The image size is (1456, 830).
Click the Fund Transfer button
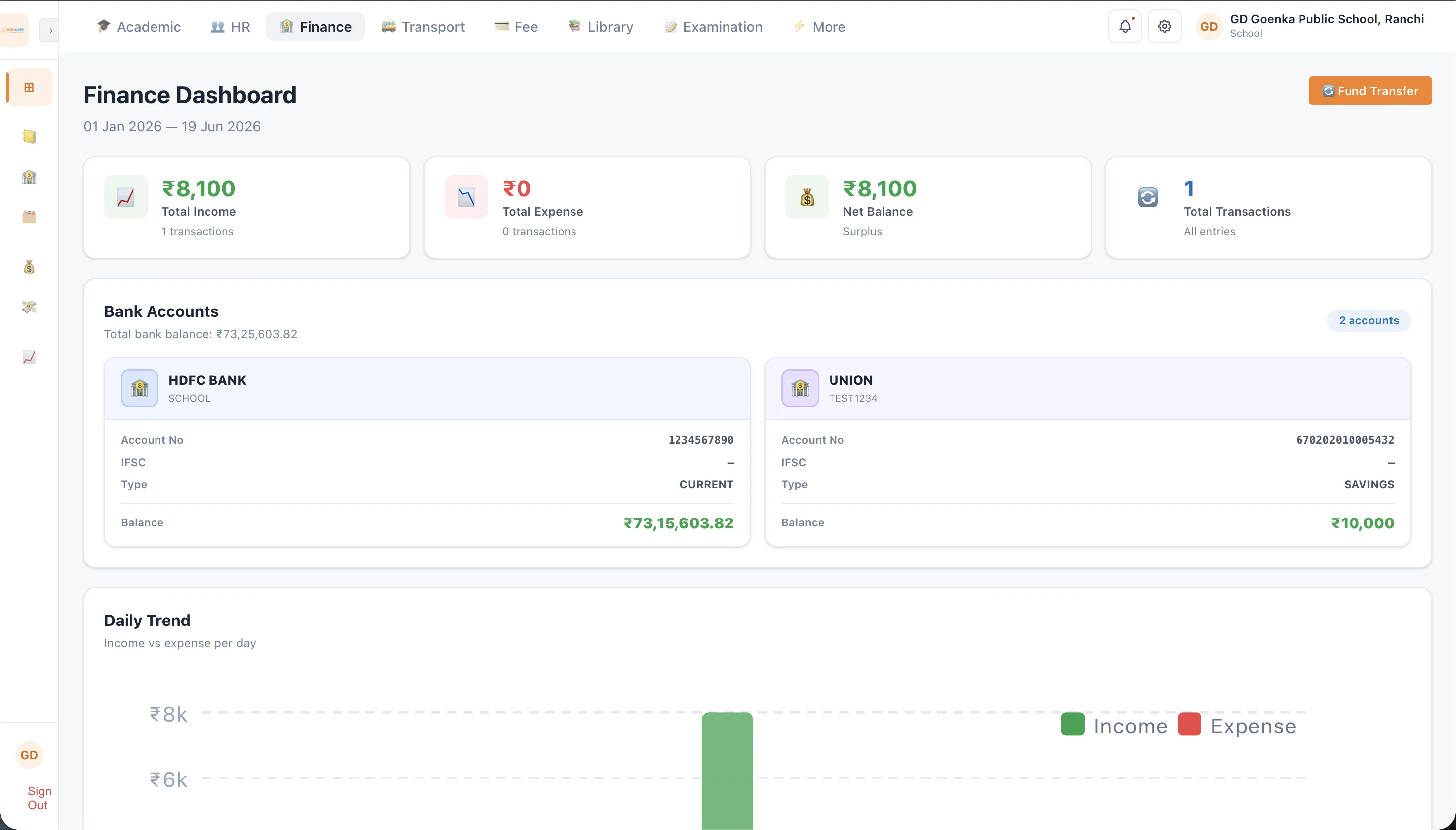pyautogui.click(x=1369, y=91)
